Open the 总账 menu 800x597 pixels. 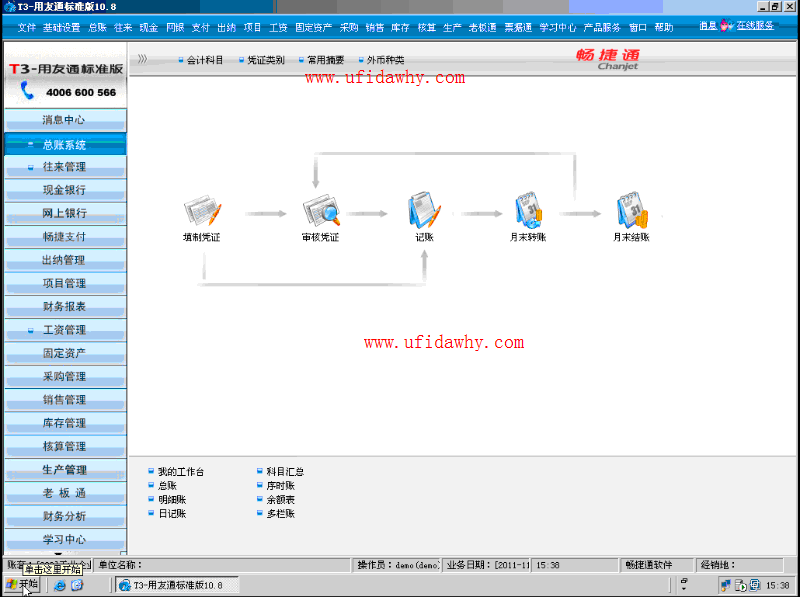(97, 28)
